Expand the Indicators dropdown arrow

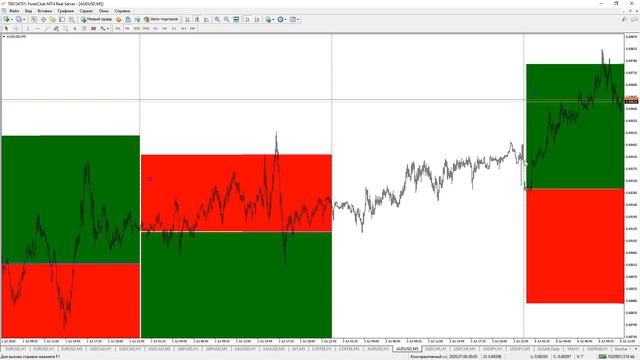[x=273, y=19]
